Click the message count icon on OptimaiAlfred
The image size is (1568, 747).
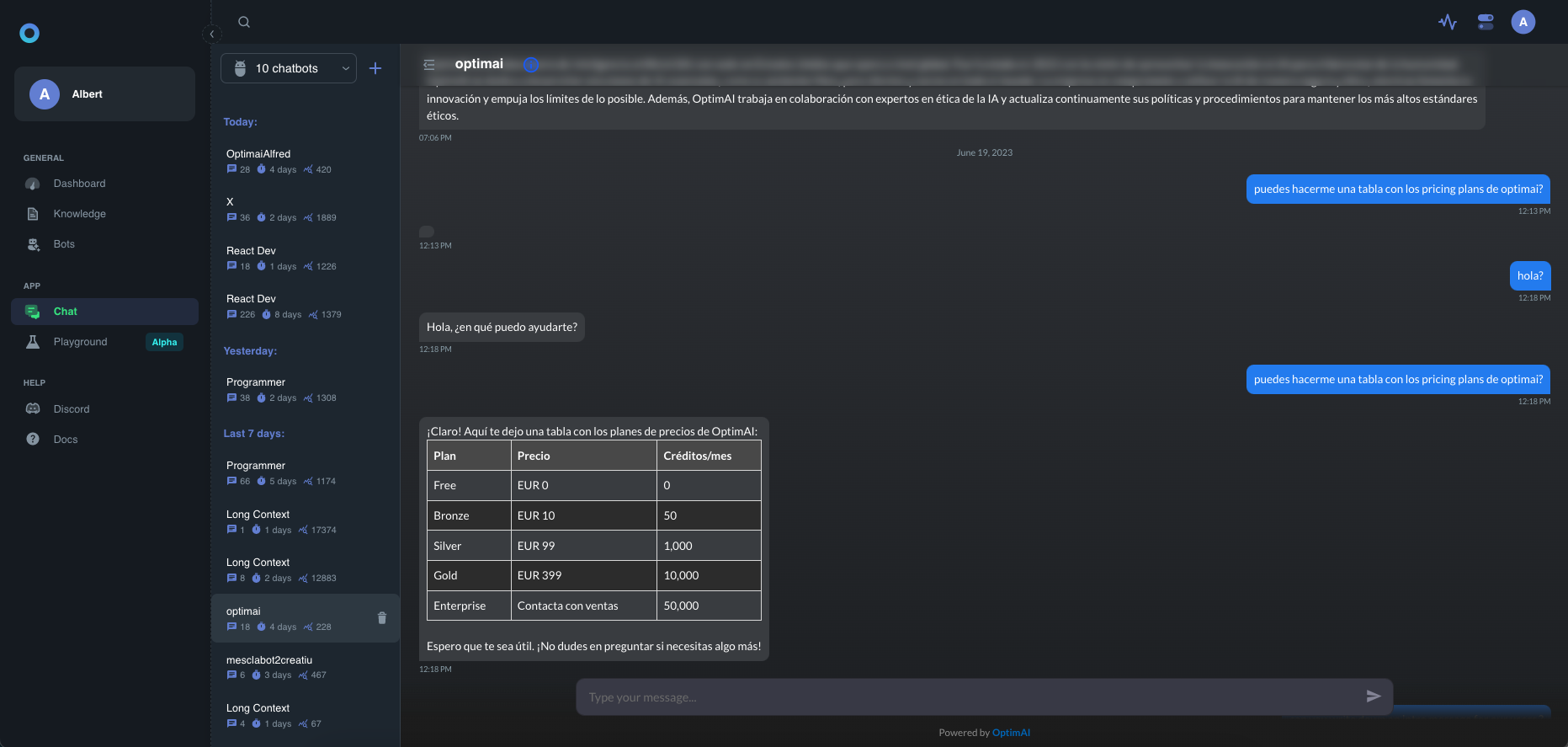tap(231, 169)
